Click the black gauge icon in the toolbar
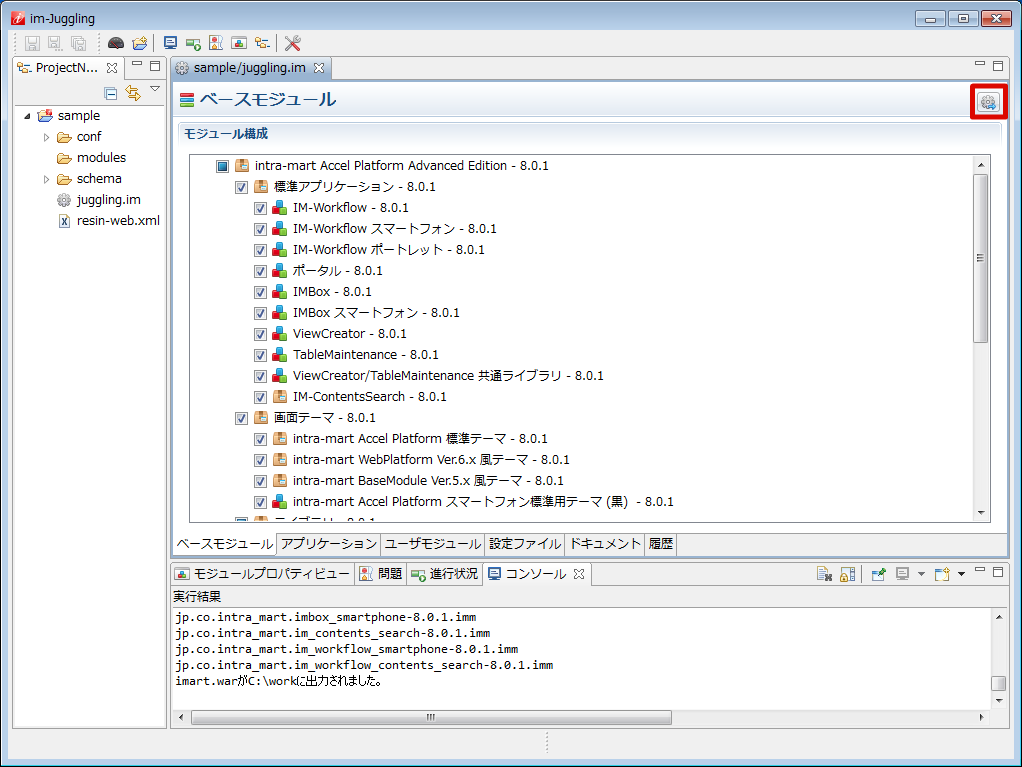The width and height of the screenshot is (1022, 767). point(116,43)
